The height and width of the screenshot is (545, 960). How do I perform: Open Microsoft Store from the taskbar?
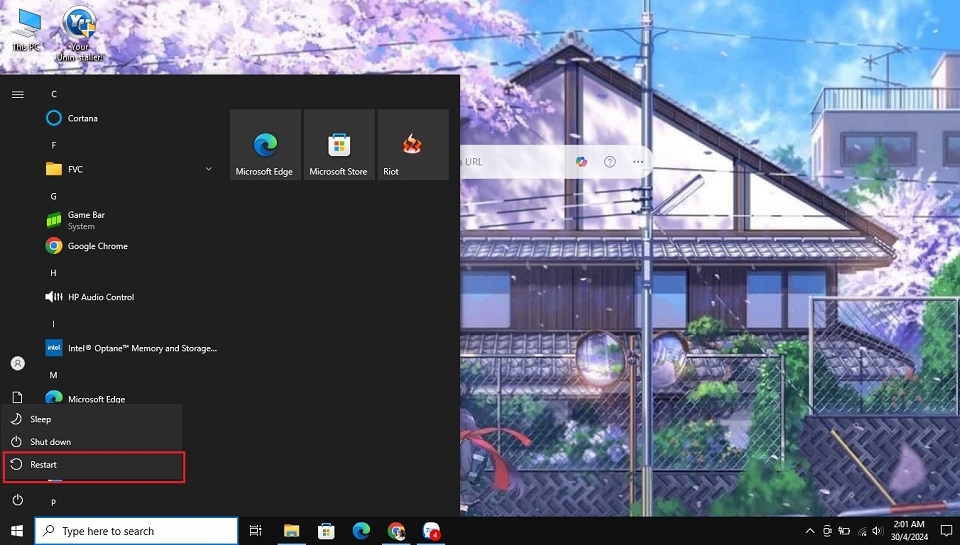click(326, 531)
